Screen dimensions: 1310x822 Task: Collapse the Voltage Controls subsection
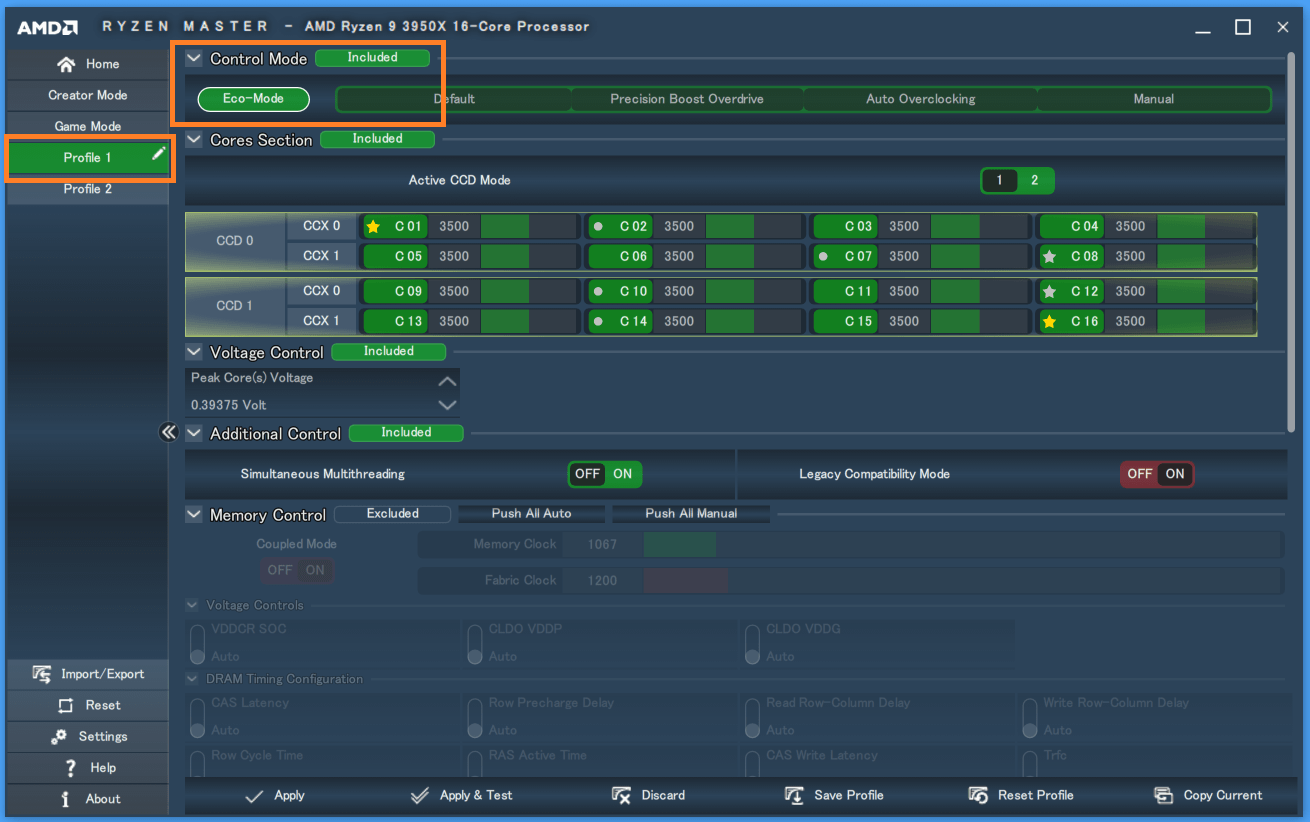point(192,605)
